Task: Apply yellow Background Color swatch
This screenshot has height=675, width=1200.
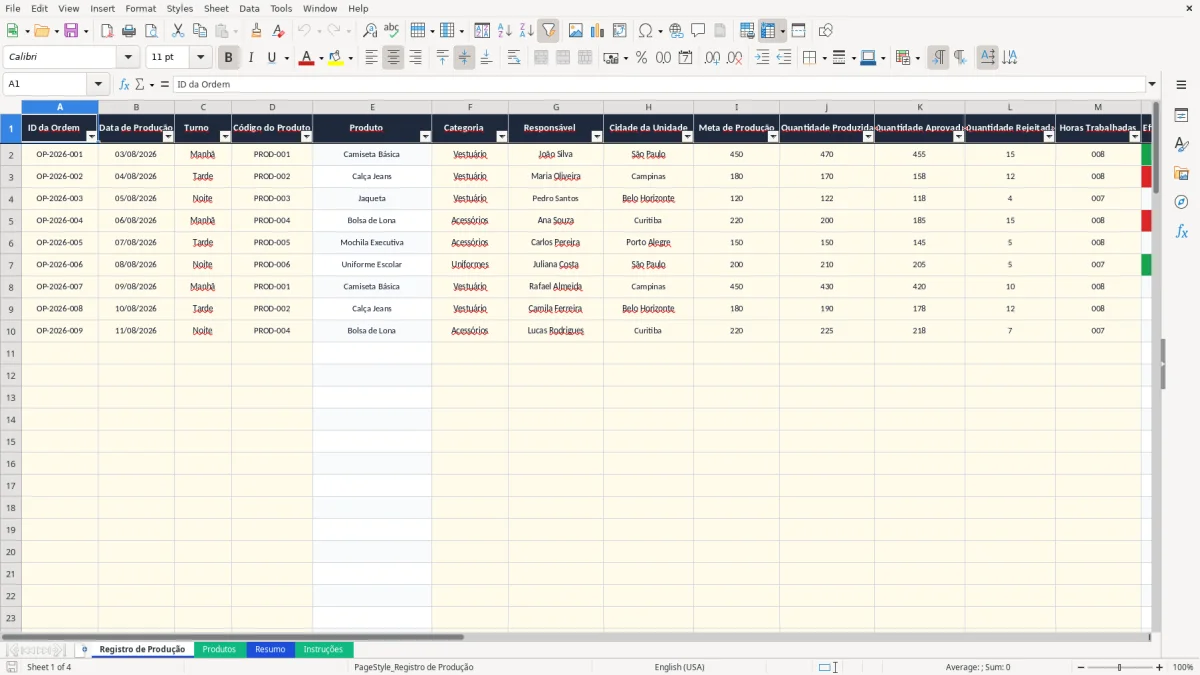Action: (336, 58)
